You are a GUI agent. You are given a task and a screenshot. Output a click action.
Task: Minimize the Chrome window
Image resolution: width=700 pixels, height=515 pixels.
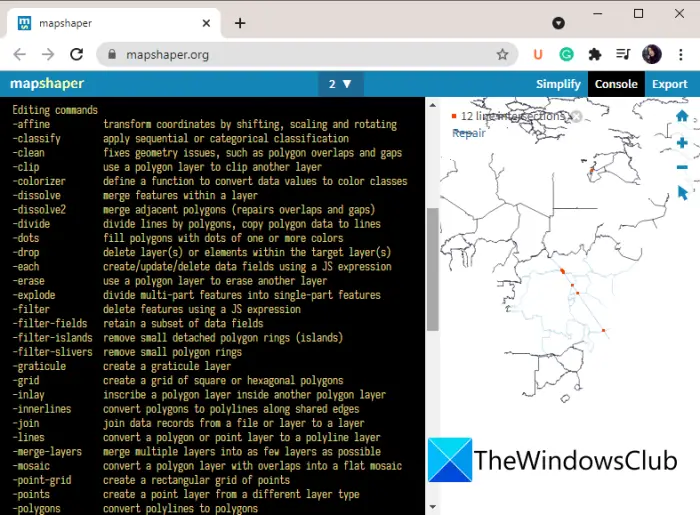(597, 14)
